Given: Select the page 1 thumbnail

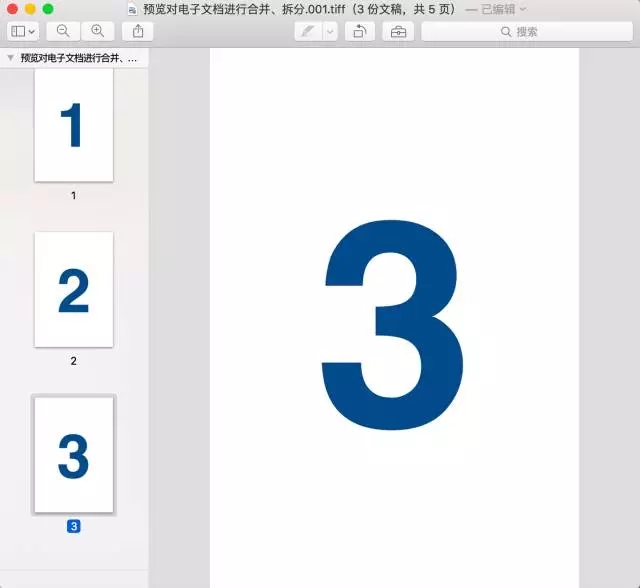Looking at the screenshot, I should pos(74,125).
